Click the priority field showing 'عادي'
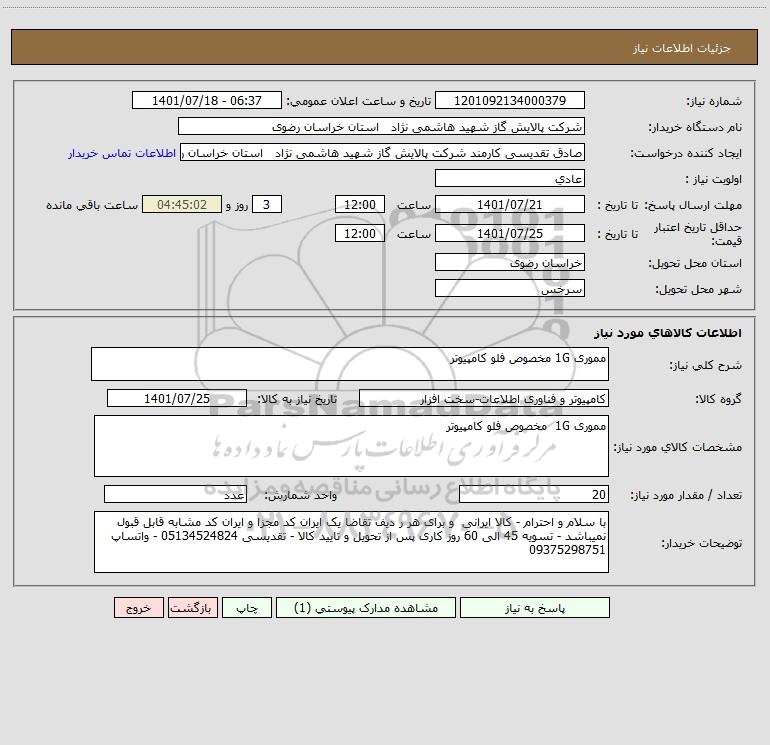 pos(510,178)
